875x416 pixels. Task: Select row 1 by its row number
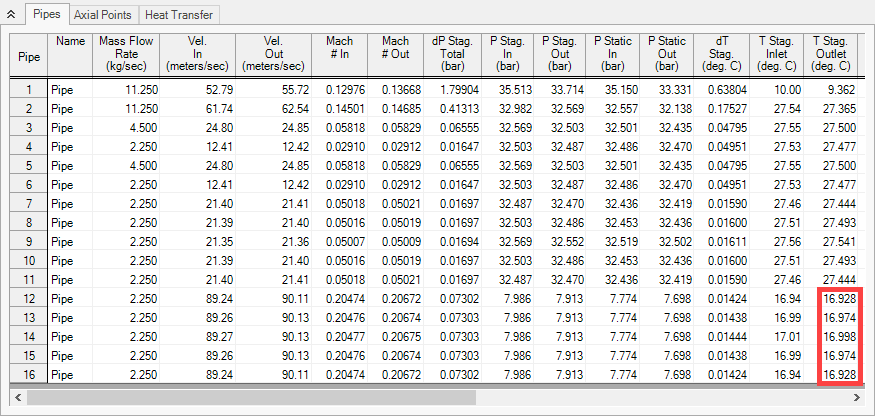pos(29,90)
